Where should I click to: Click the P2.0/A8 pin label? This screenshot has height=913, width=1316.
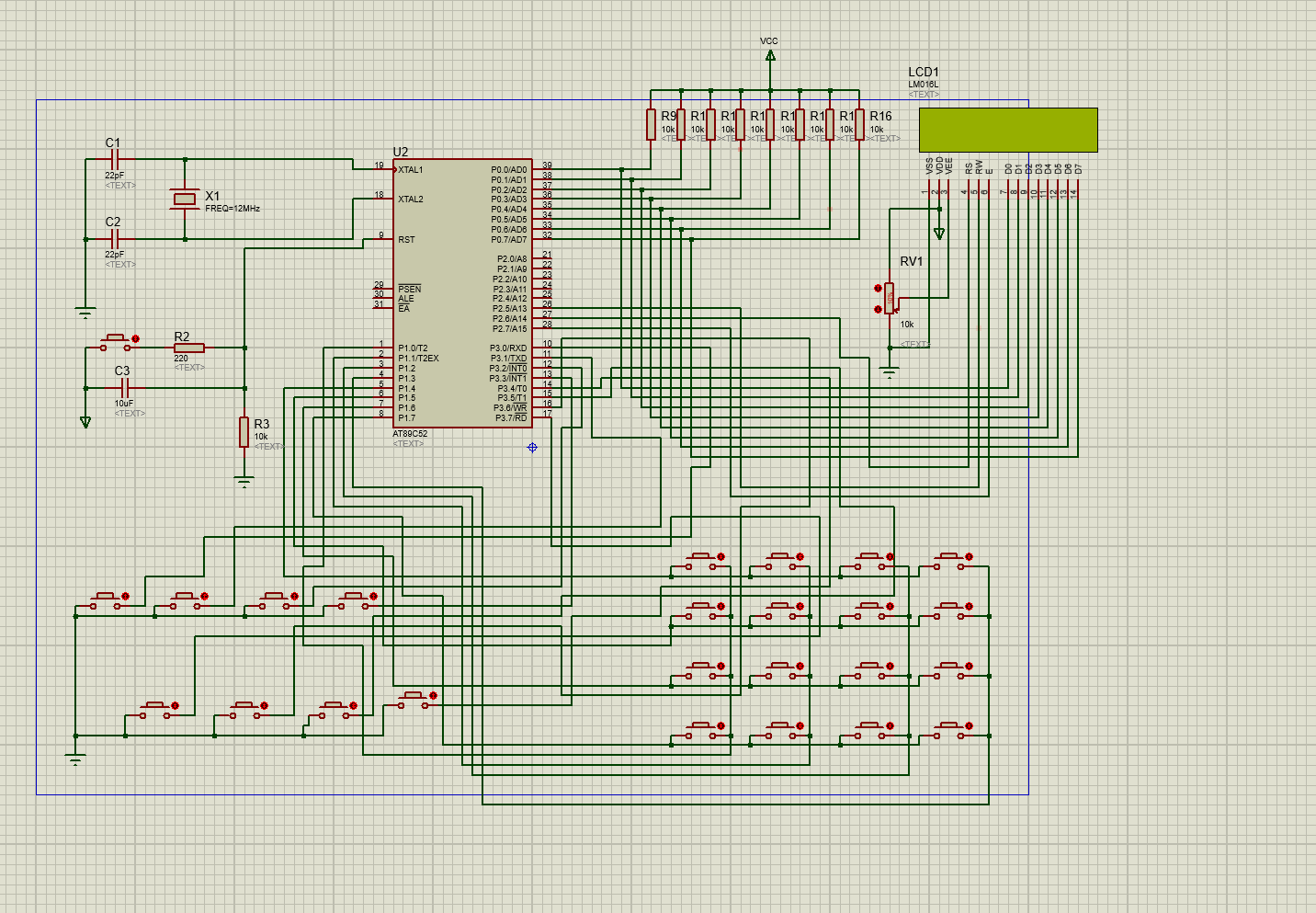point(512,259)
